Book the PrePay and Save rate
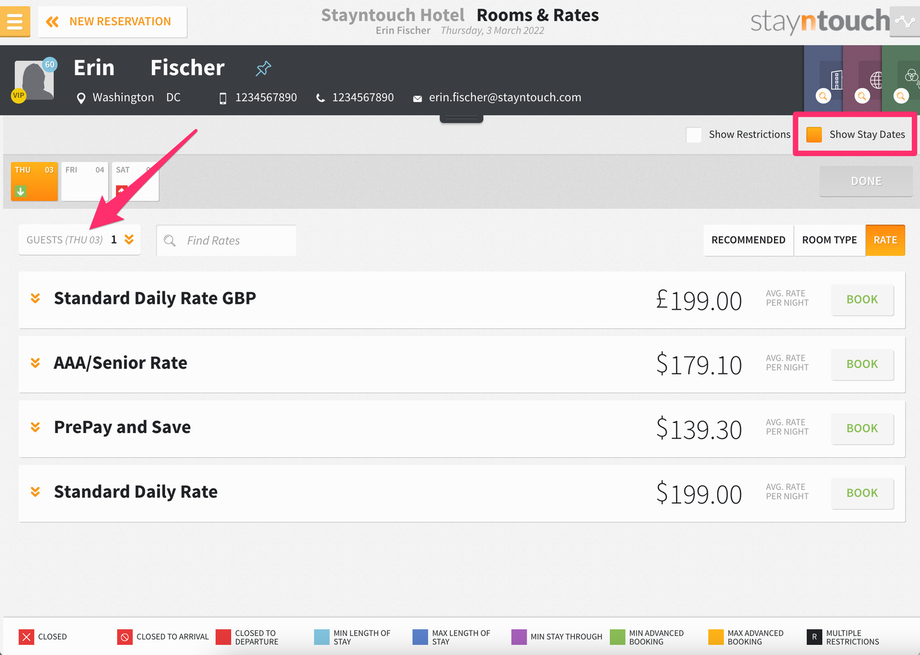The height and width of the screenshot is (655, 920). pyautogui.click(x=862, y=429)
